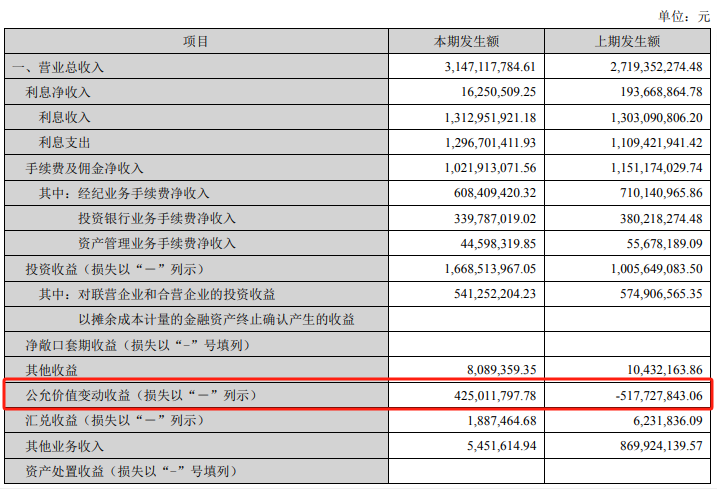The width and height of the screenshot is (717, 489).
Task: Select value 16,250,509.25
Action: 498,92
